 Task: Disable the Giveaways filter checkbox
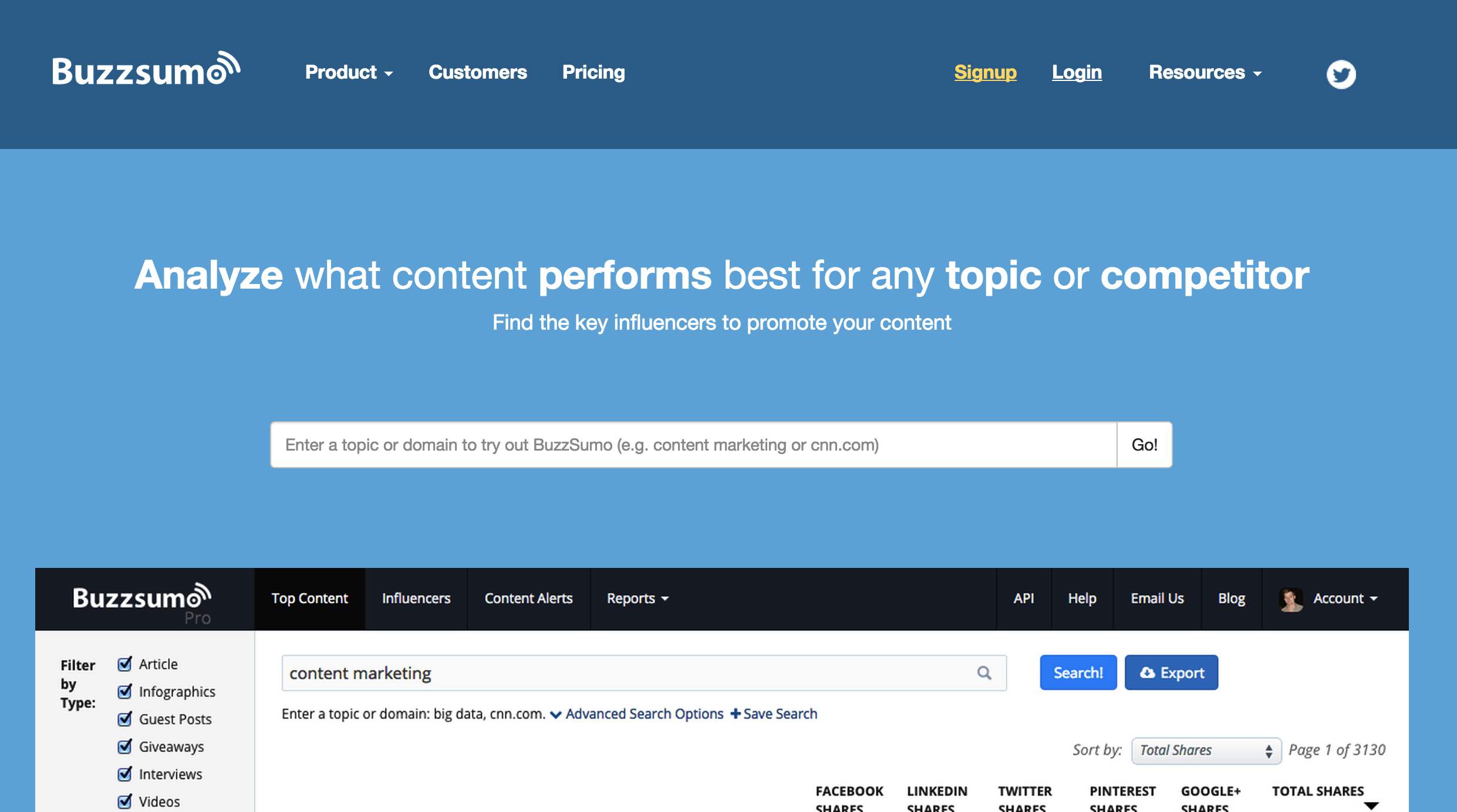124,746
